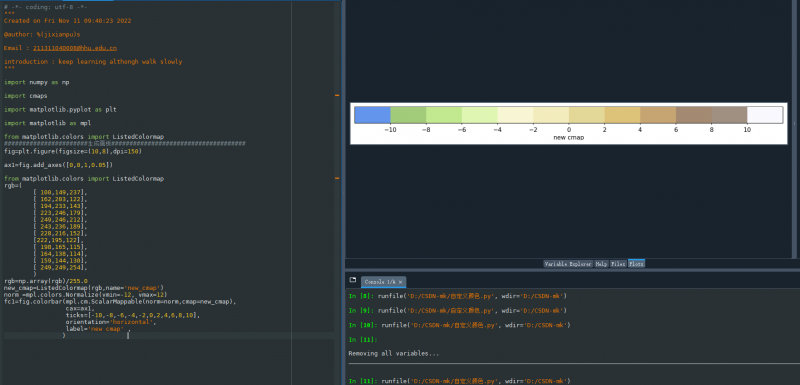Screen dimensions: 800x385
Task: Open the Help pane tab
Action: click(x=602, y=264)
